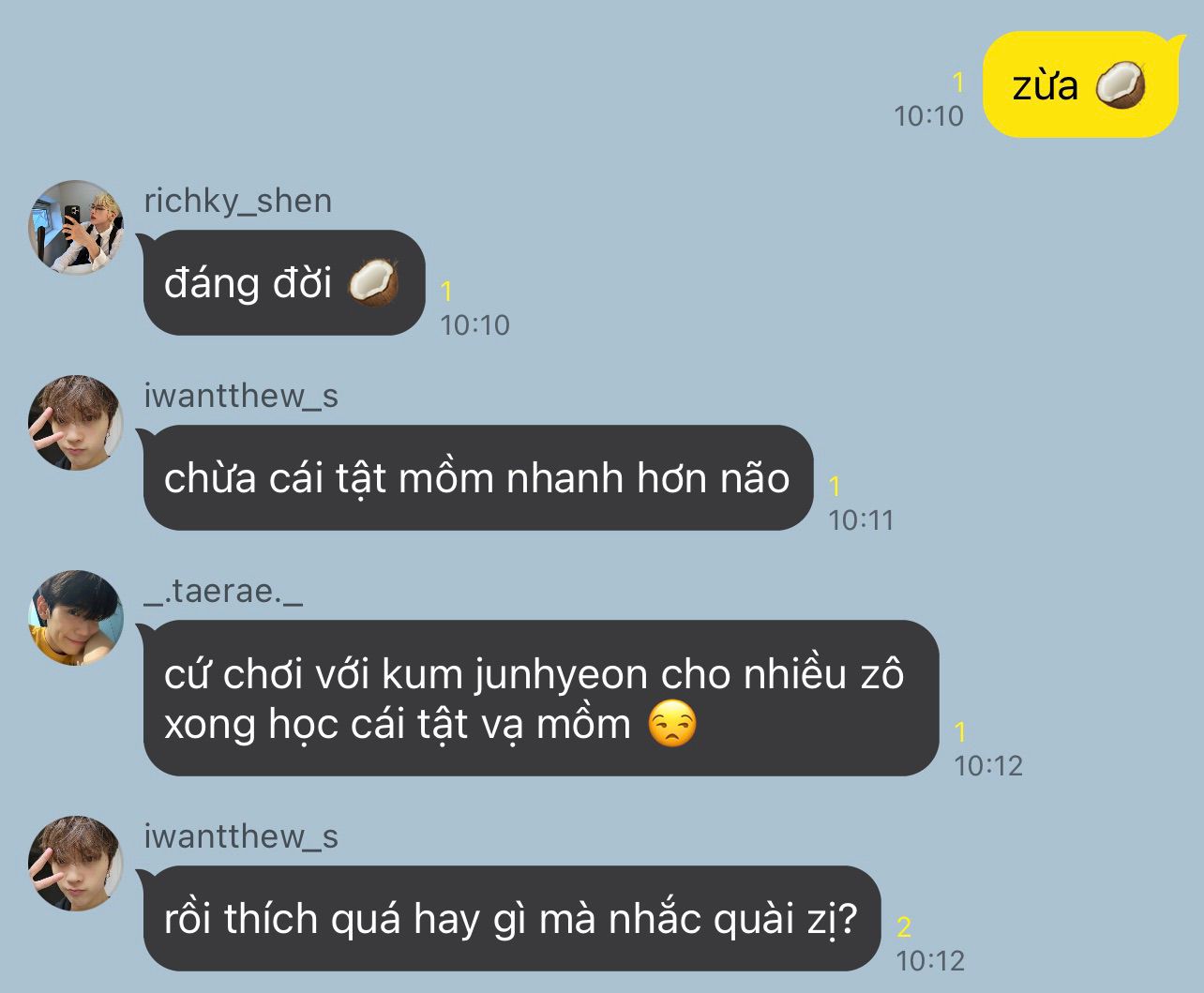The width and height of the screenshot is (1204, 993).
Task: Tap the unread count '2' by the last message
Action: pyautogui.click(x=904, y=926)
